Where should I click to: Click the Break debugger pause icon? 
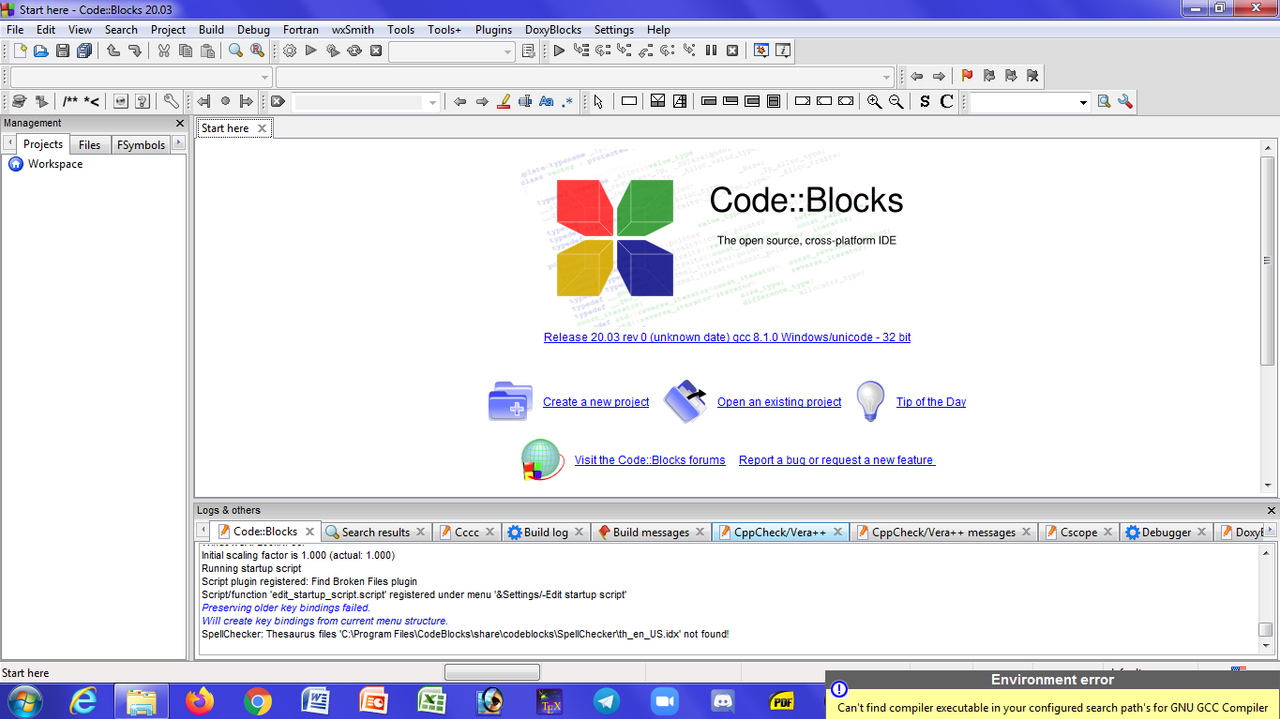click(711, 50)
